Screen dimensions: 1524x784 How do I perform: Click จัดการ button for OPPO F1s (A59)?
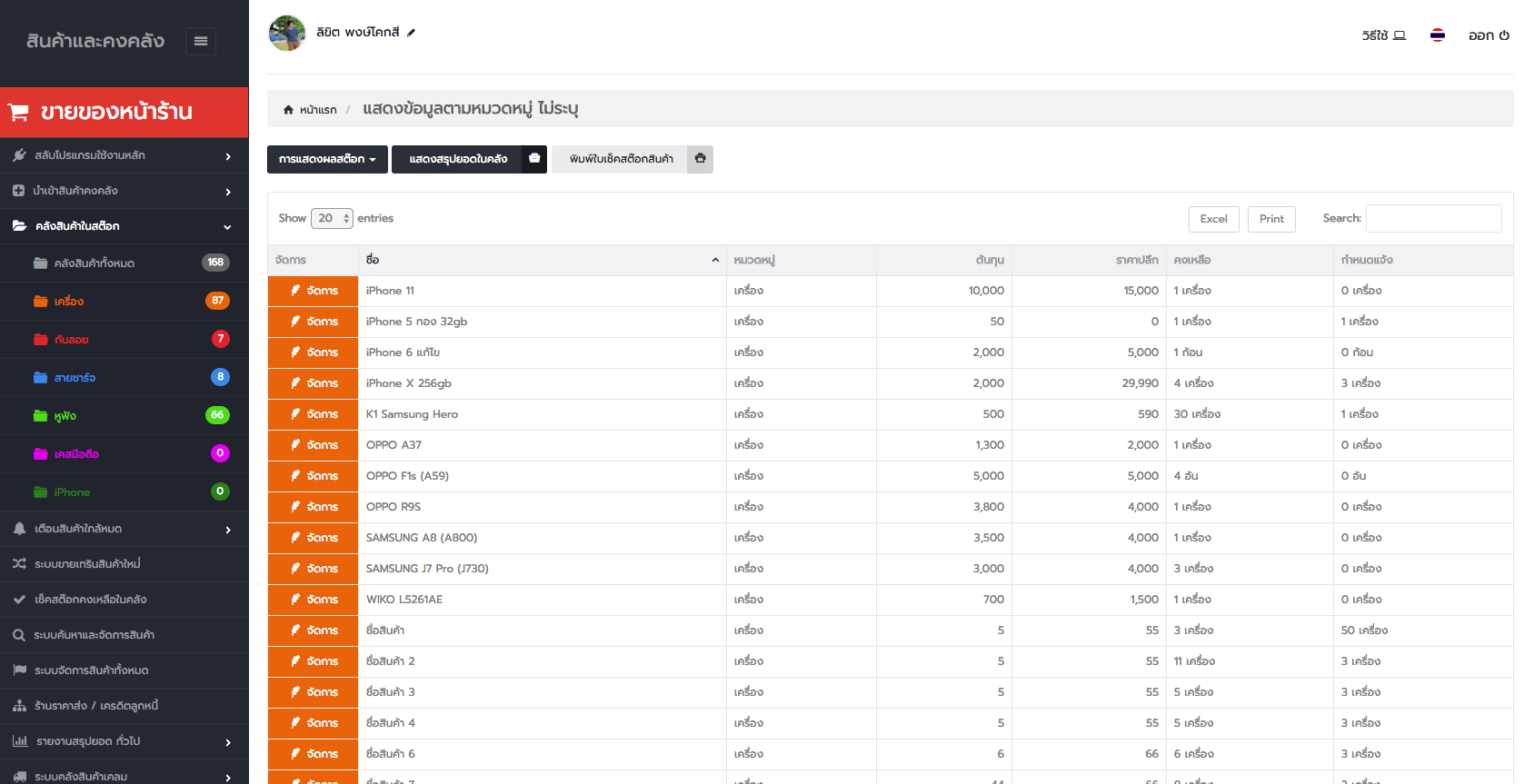pos(314,476)
